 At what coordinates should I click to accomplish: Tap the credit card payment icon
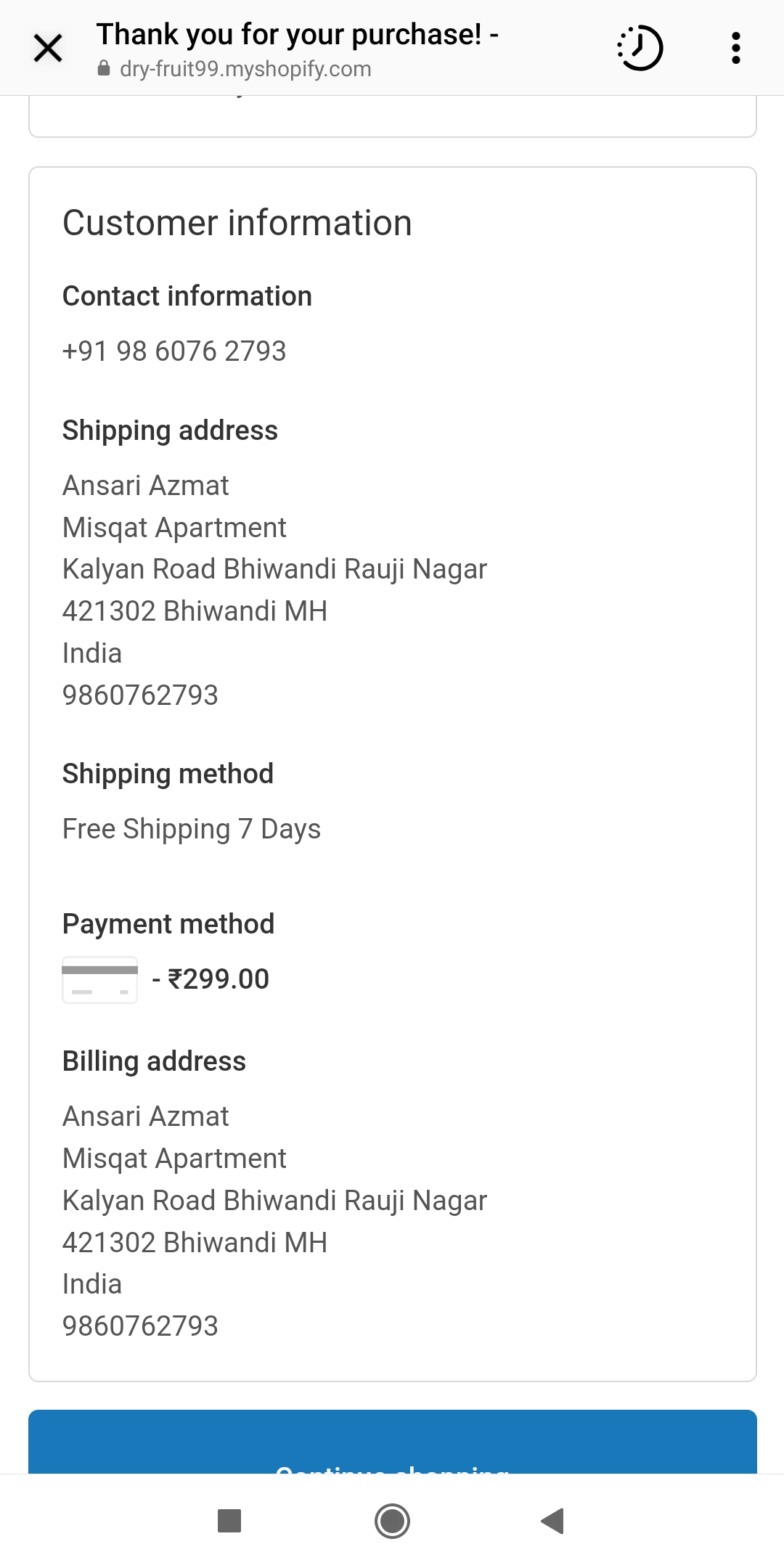(x=100, y=980)
